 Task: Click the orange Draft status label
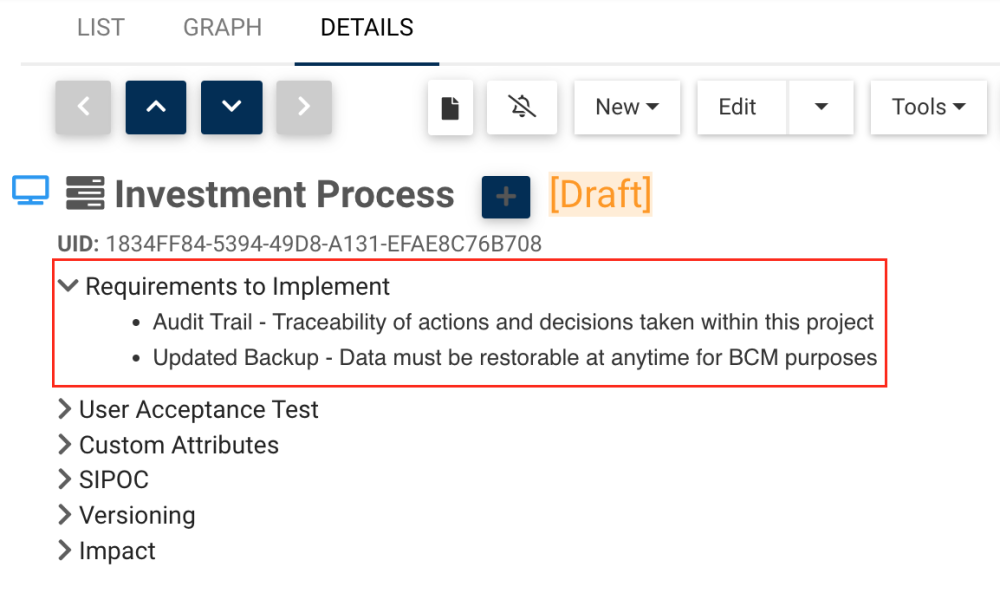600,194
